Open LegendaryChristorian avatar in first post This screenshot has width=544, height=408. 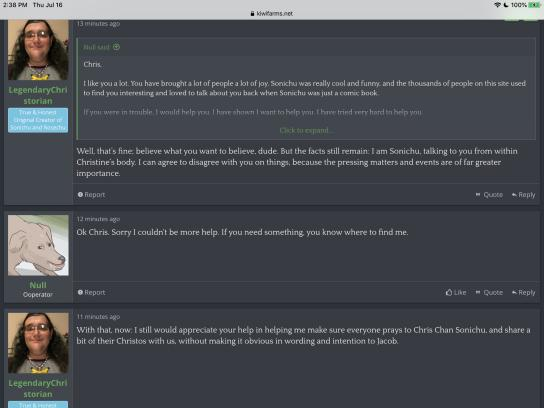pyautogui.click(x=38, y=50)
